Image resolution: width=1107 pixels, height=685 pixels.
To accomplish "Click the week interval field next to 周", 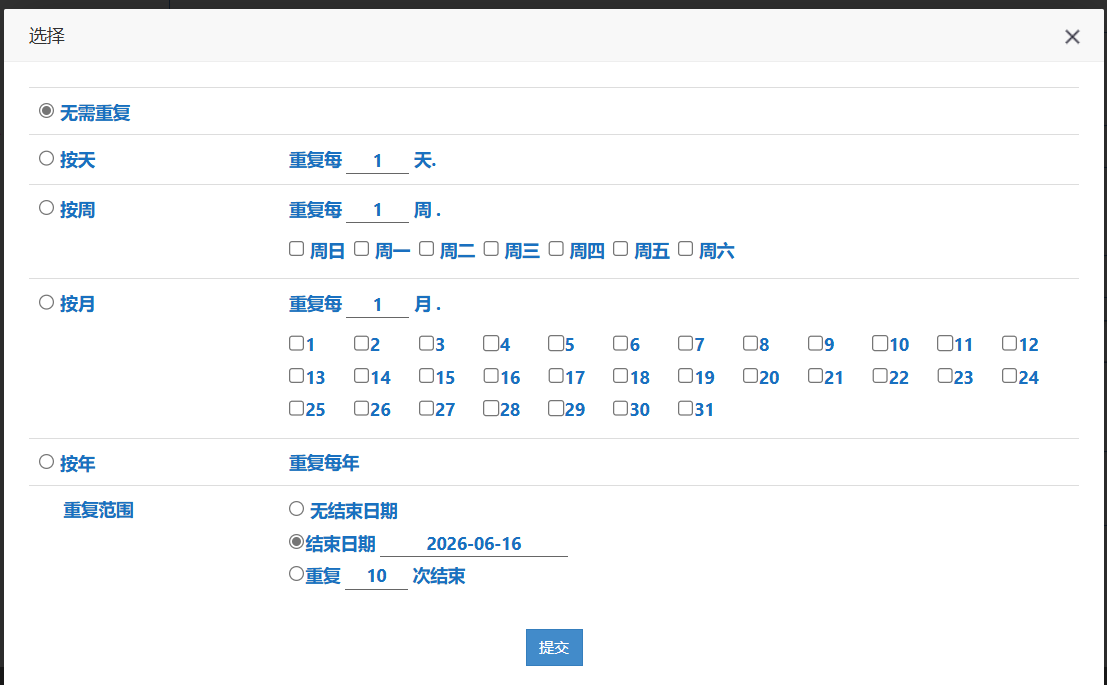I will pos(377,210).
